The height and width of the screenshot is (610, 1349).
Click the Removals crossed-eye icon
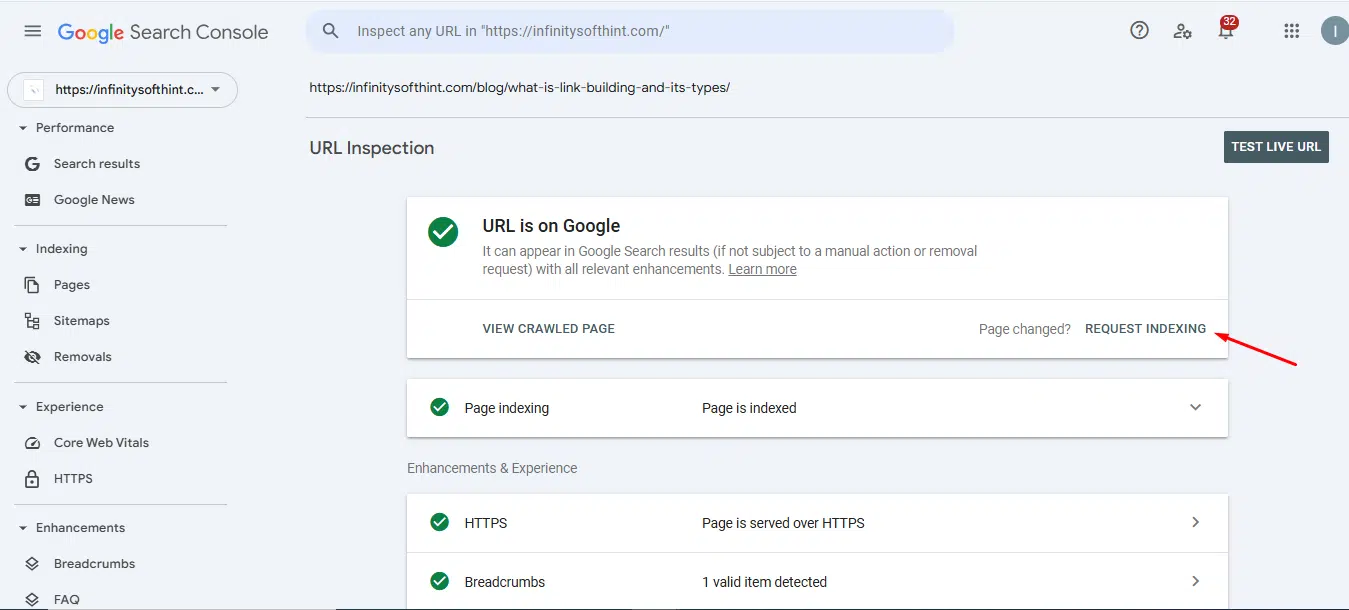(33, 357)
